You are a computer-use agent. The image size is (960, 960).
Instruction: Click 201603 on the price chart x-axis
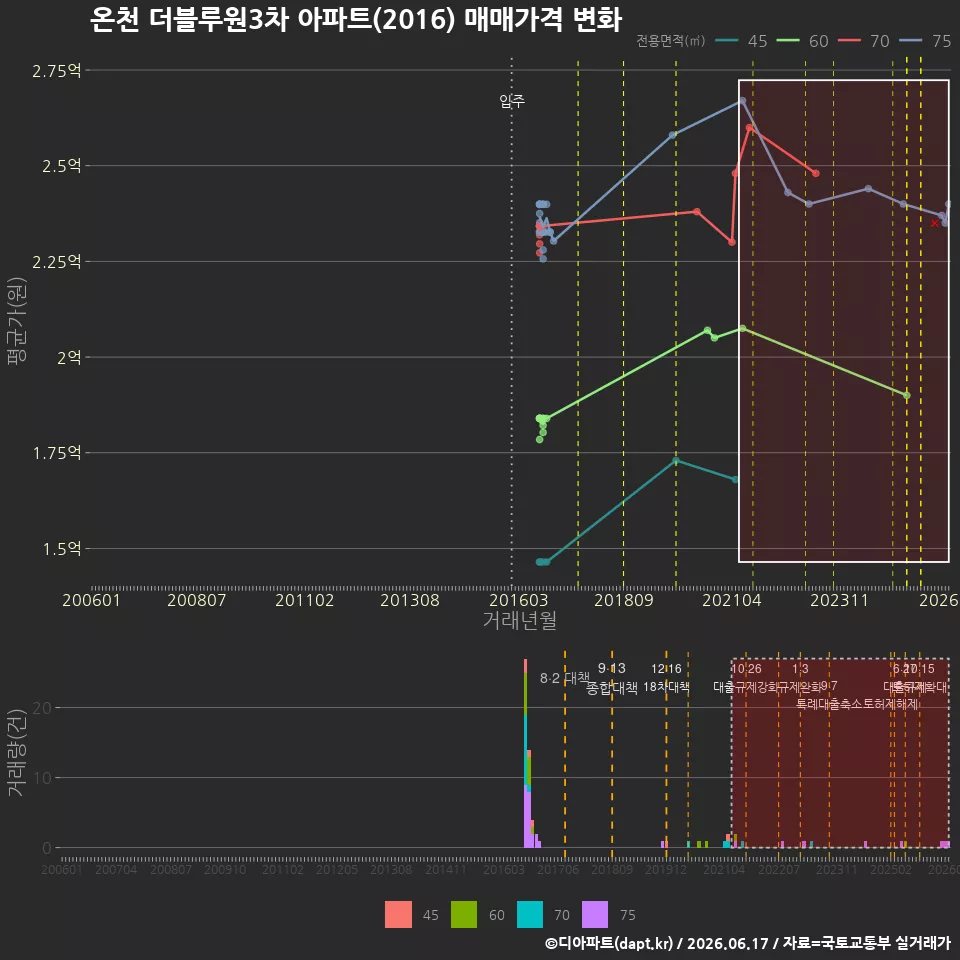coord(519,600)
